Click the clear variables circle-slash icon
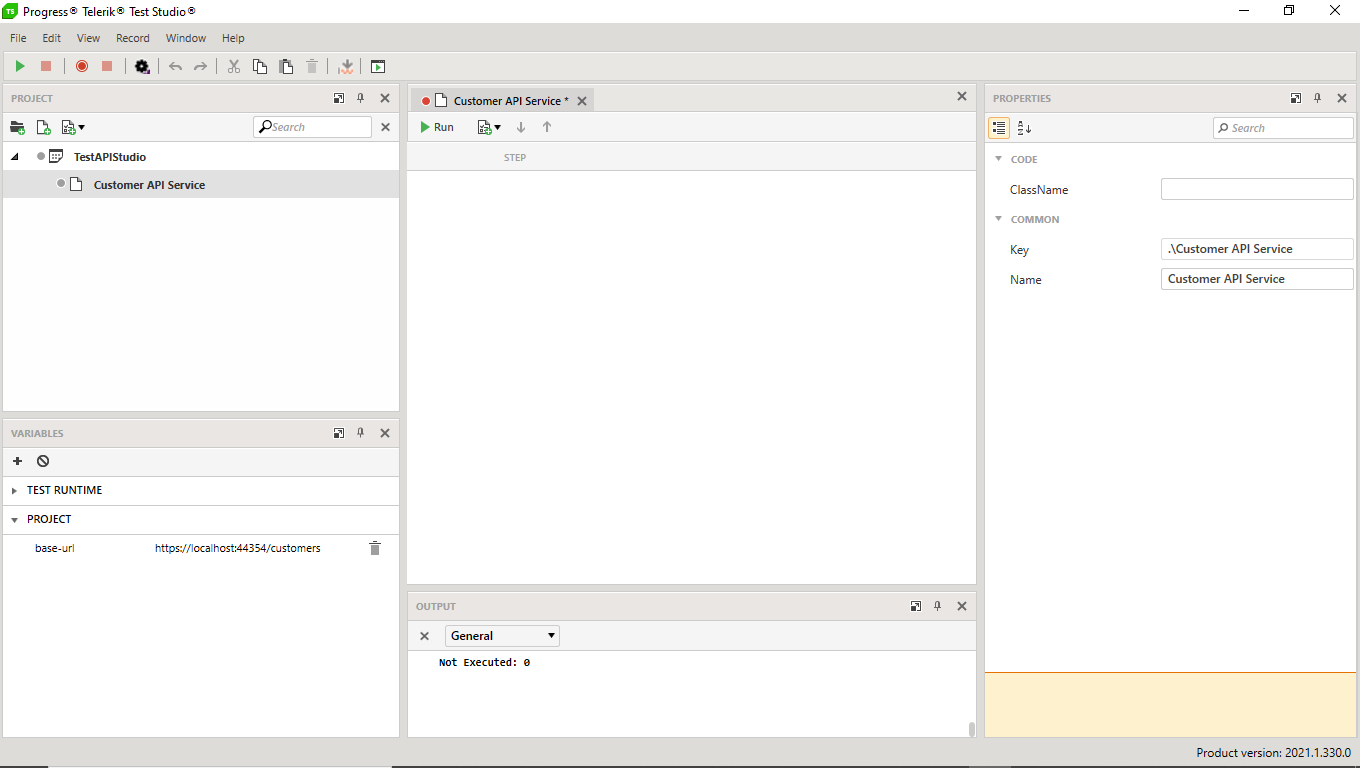This screenshot has height=768, width=1360. [x=43, y=461]
